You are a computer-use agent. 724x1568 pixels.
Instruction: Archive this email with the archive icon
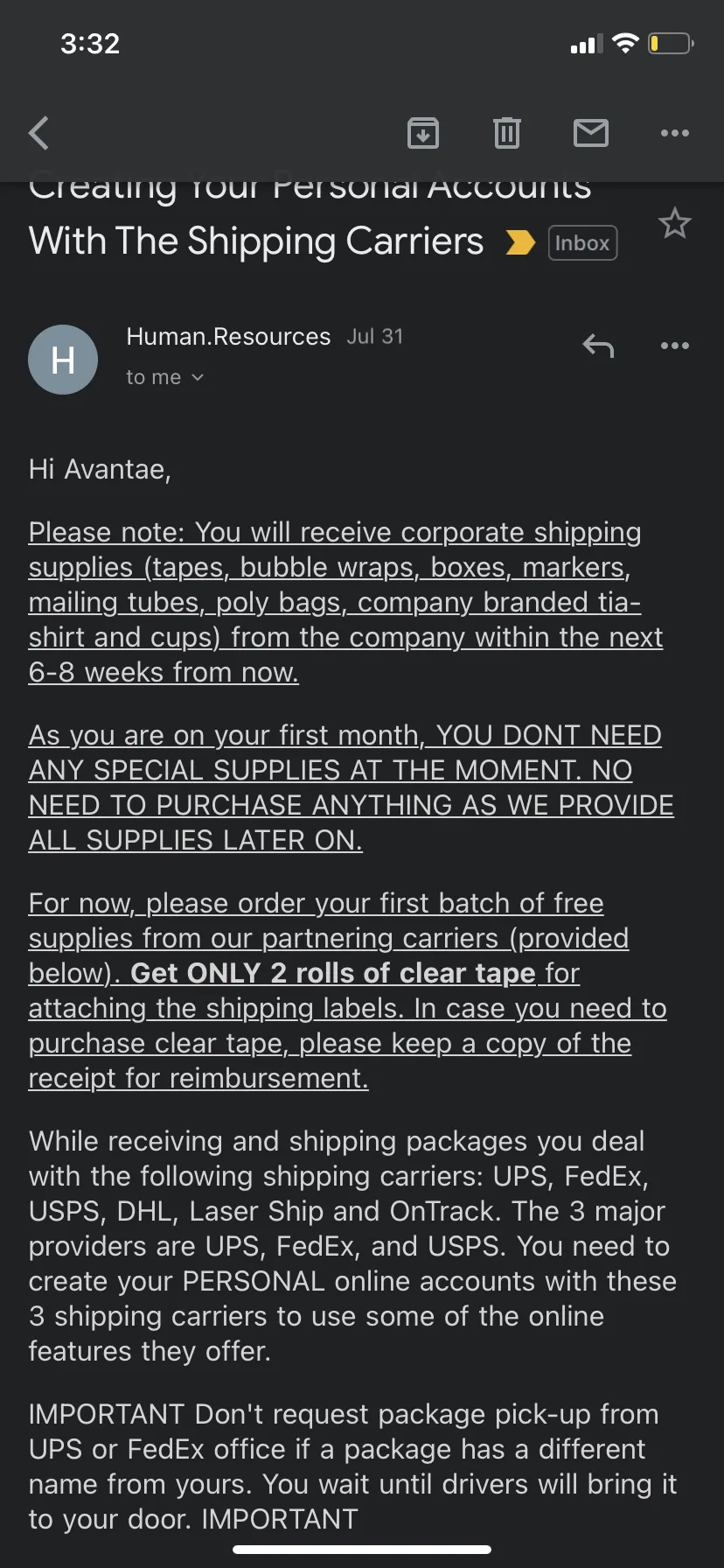[x=423, y=133]
